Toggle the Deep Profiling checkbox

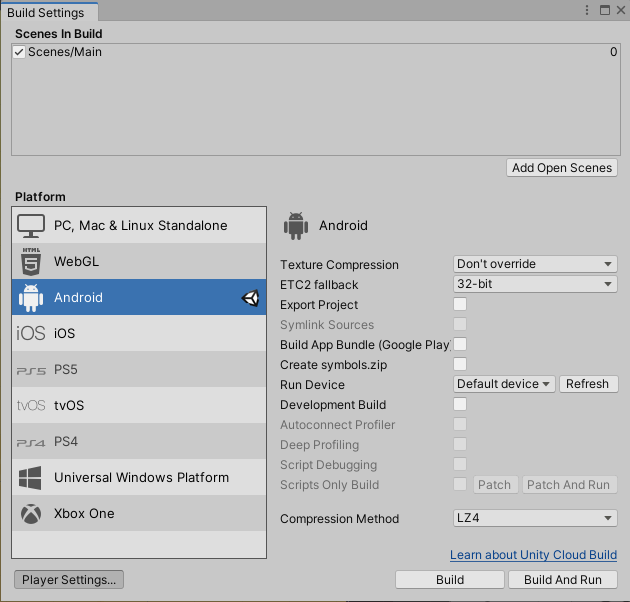coord(460,444)
